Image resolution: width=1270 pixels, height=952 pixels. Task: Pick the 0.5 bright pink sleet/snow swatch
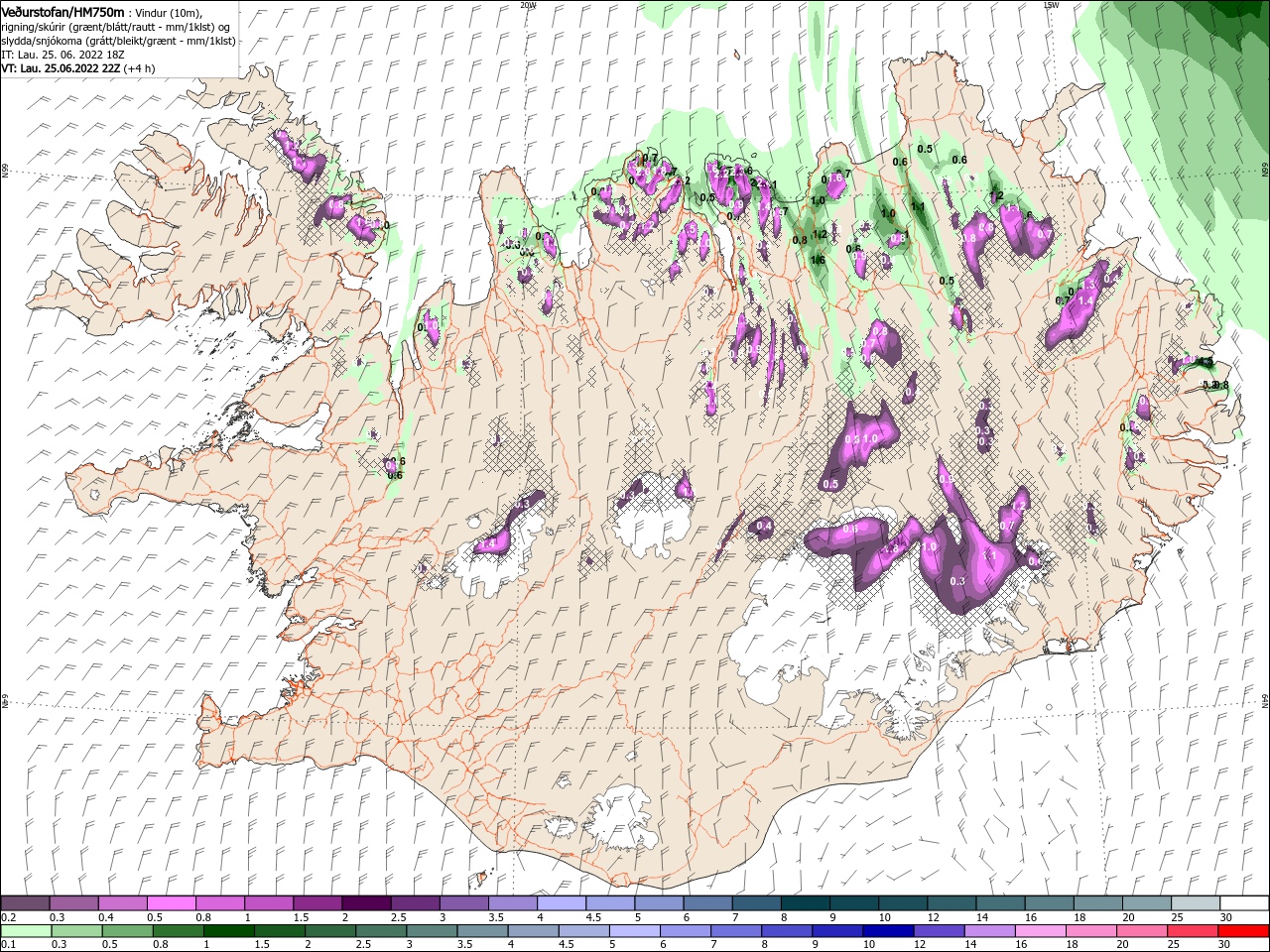click(171, 903)
